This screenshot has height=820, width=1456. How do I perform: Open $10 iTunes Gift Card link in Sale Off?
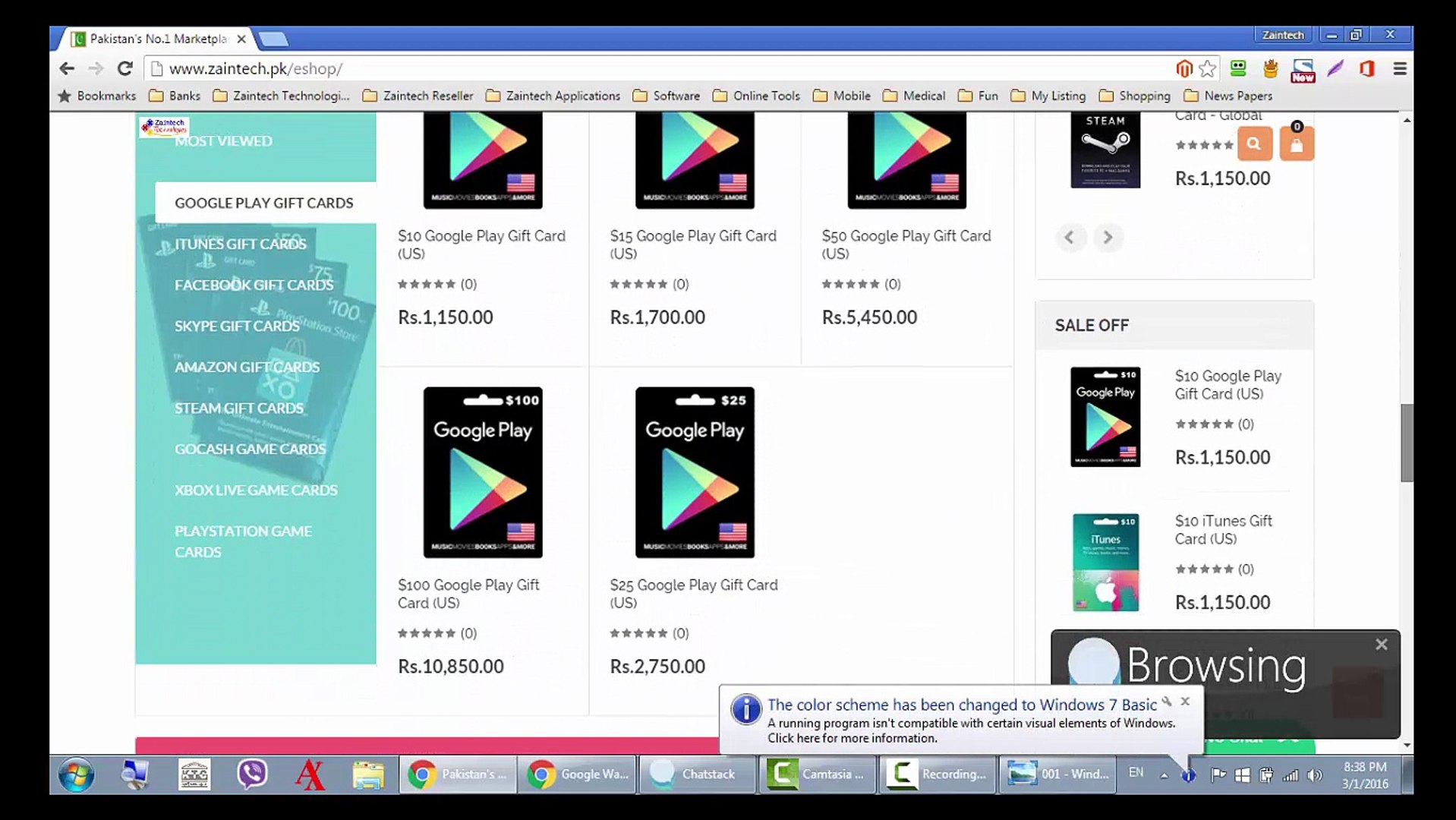coord(1224,530)
